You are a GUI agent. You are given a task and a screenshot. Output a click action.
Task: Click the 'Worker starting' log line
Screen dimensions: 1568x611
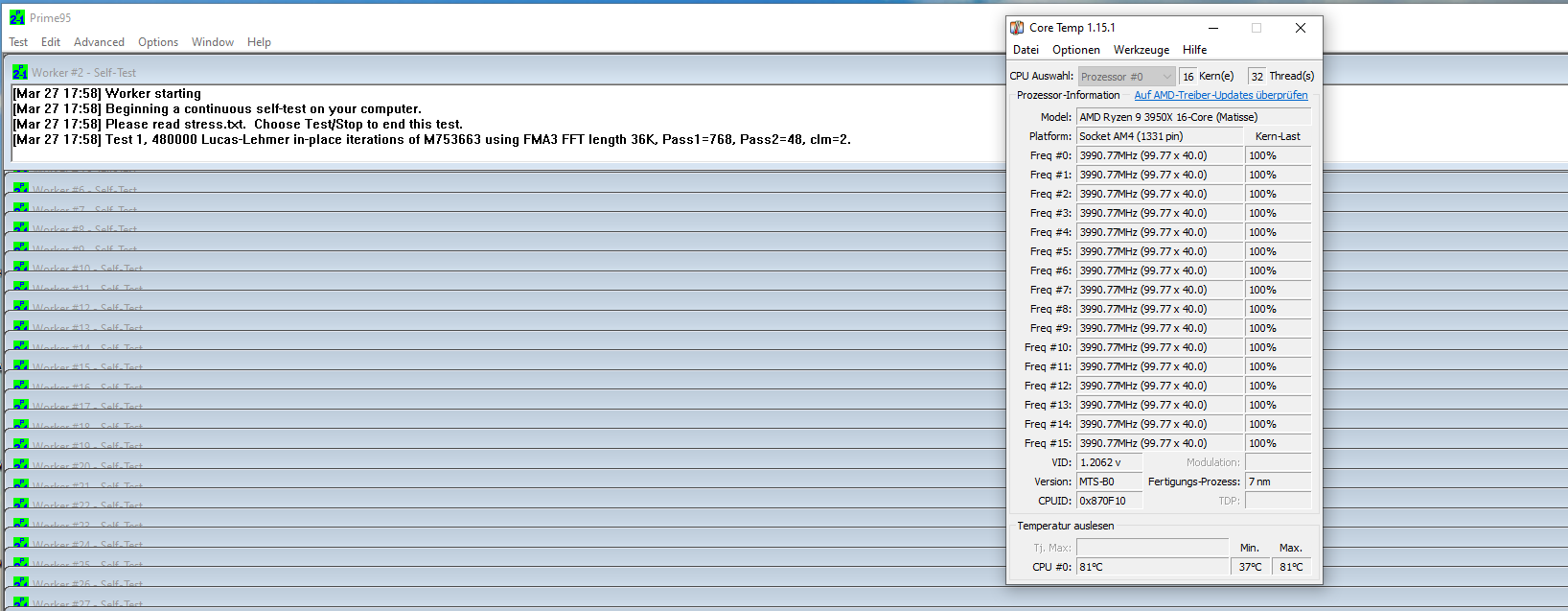pos(106,93)
